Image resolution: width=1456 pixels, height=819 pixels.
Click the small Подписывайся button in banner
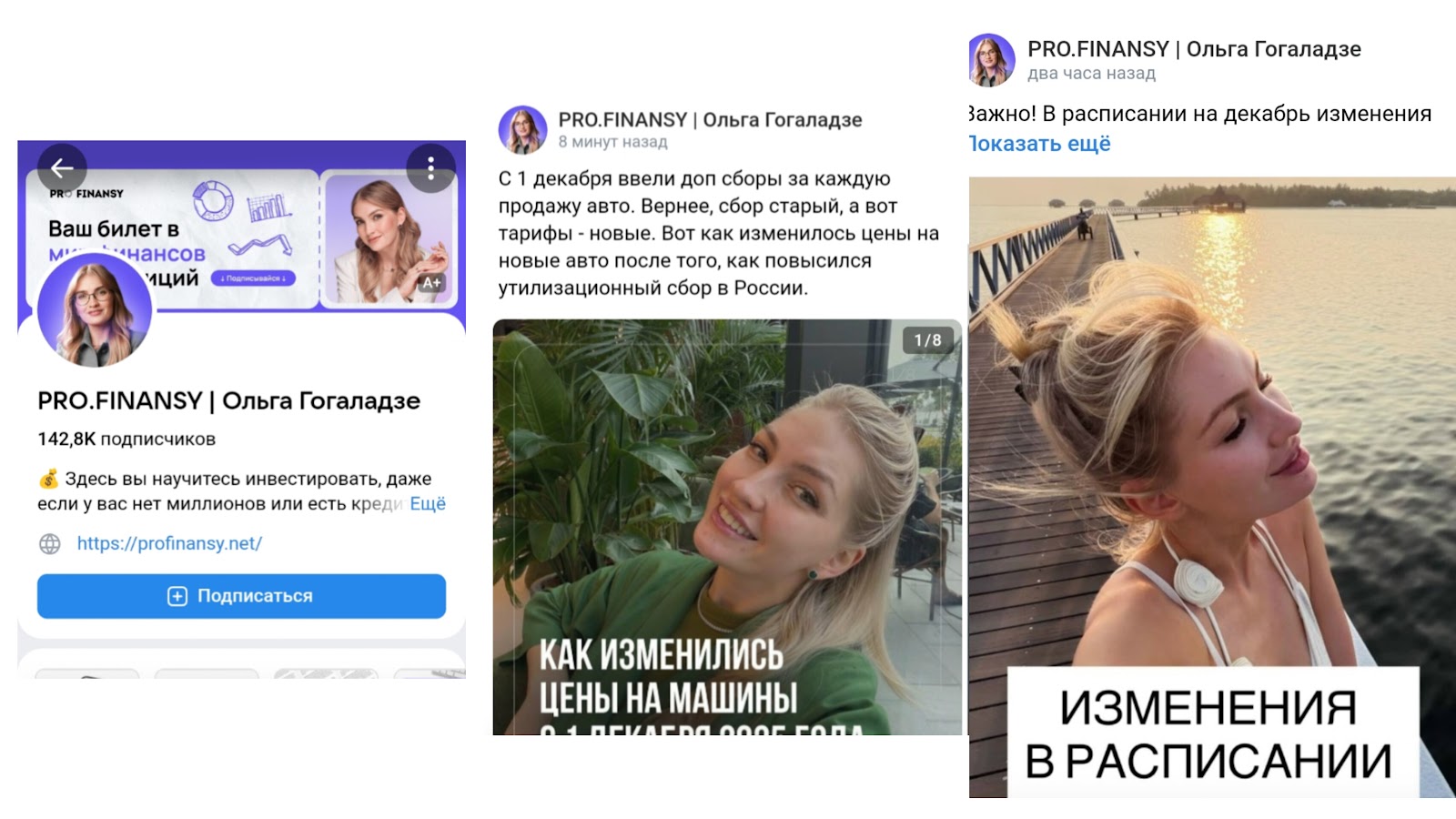253,278
